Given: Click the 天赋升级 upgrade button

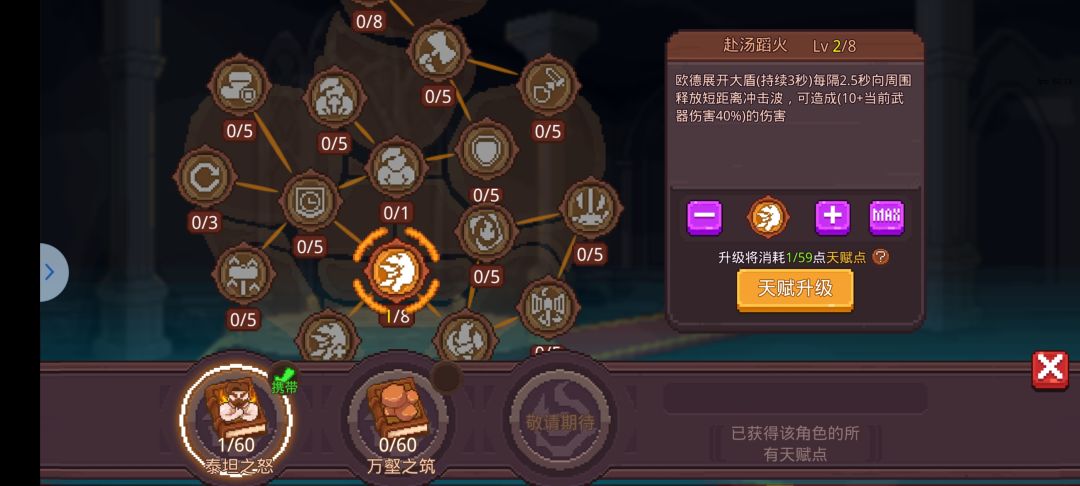Looking at the screenshot, I should (x=796, y=290).
